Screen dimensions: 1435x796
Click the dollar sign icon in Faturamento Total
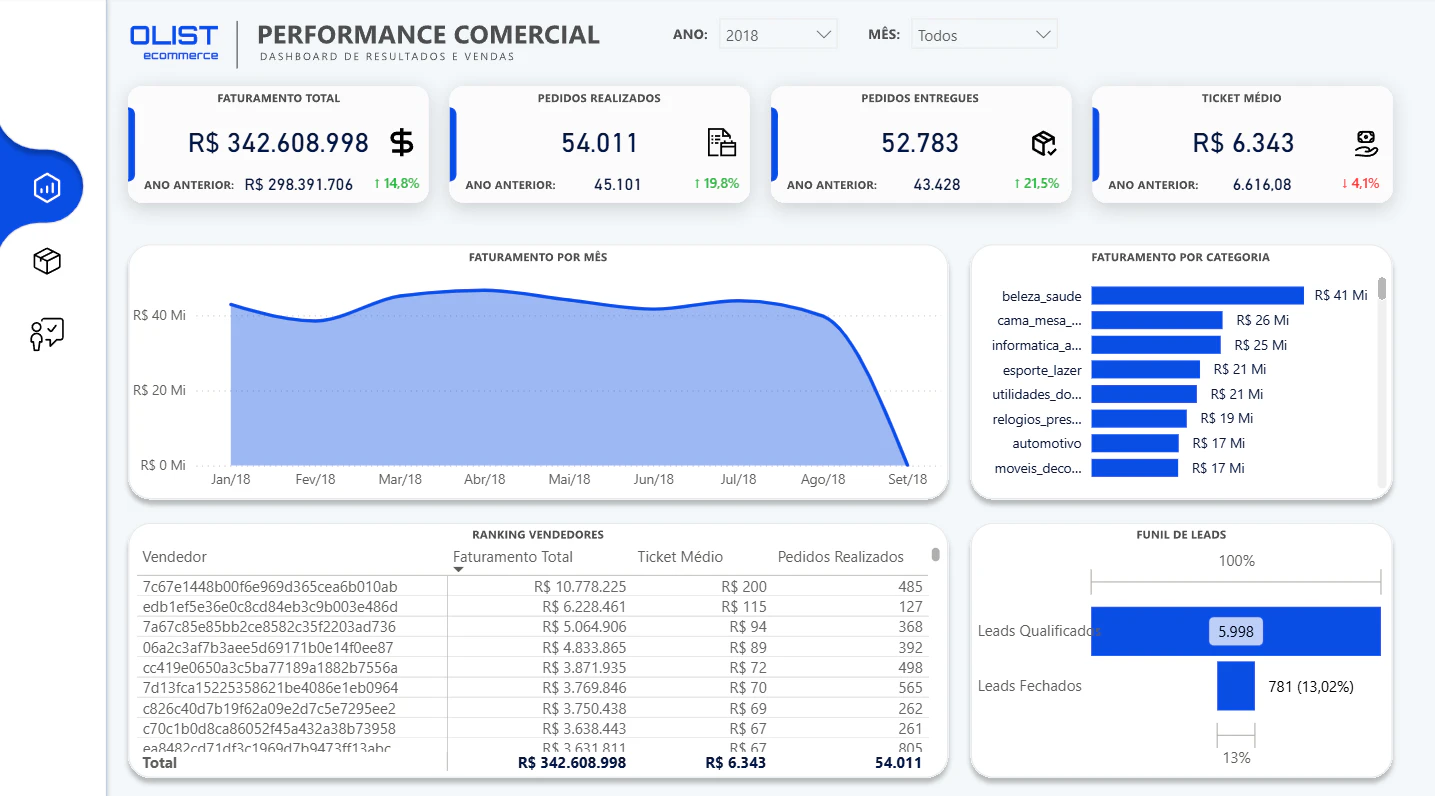401,143
